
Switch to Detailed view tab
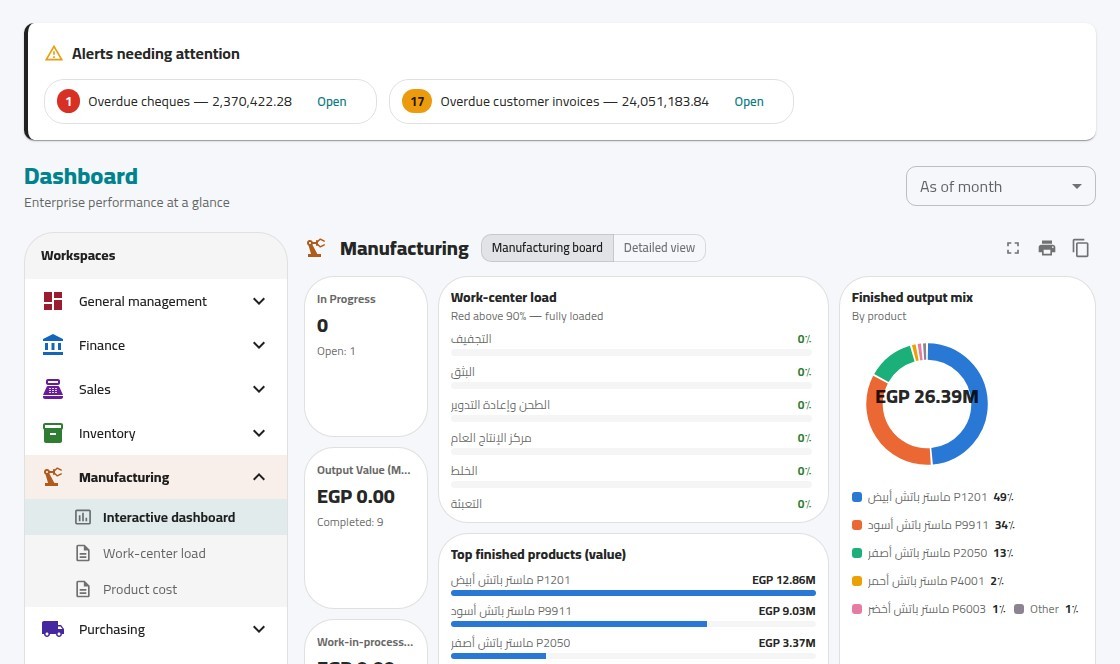pos(659,248)
